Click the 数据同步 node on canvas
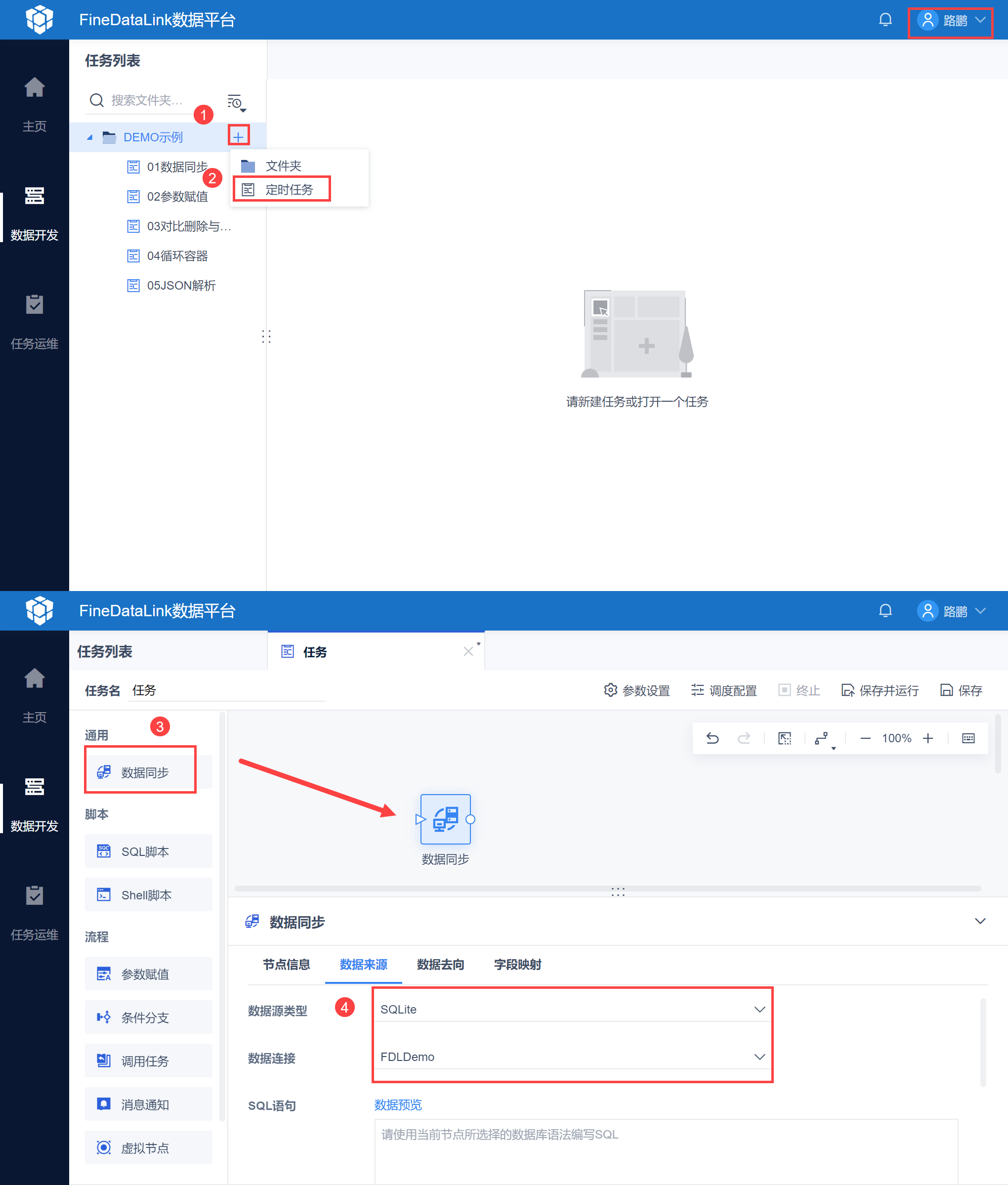Screen dimensions: 1008x1185 [x=445, y=819]
